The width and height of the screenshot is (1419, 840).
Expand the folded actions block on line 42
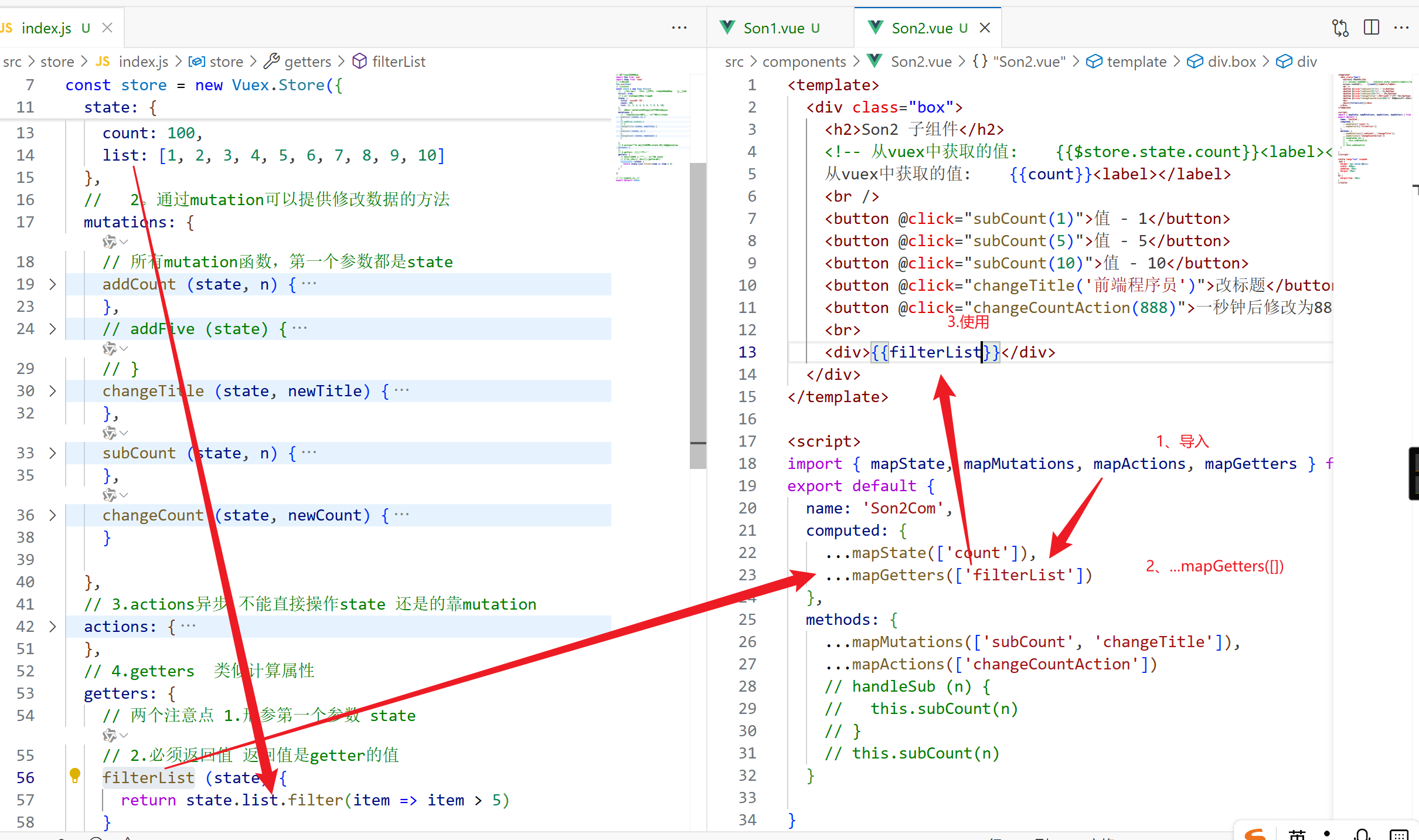[53, 627]
